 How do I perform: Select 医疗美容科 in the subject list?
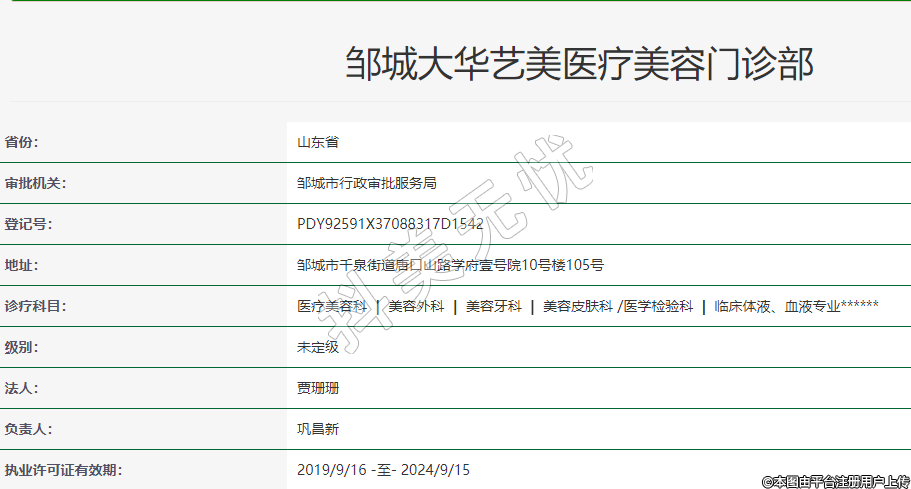[x=332, y=306]
